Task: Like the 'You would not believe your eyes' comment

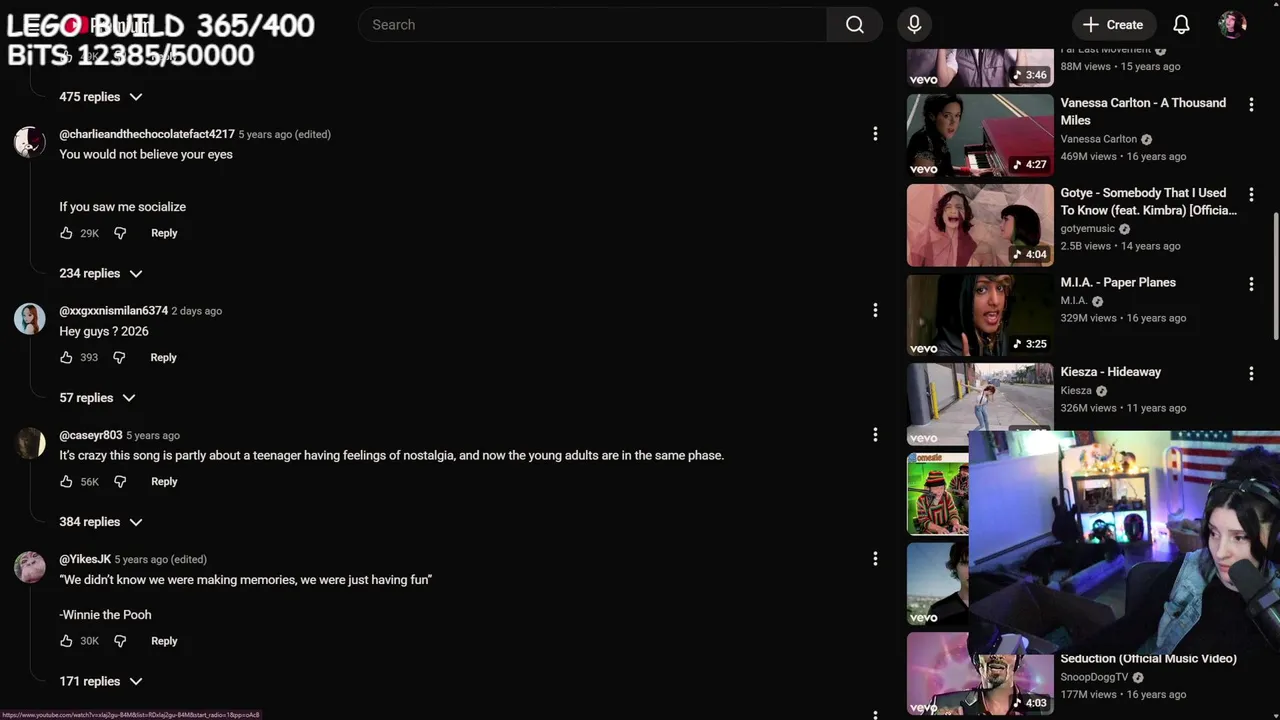Action: (66, 233)
